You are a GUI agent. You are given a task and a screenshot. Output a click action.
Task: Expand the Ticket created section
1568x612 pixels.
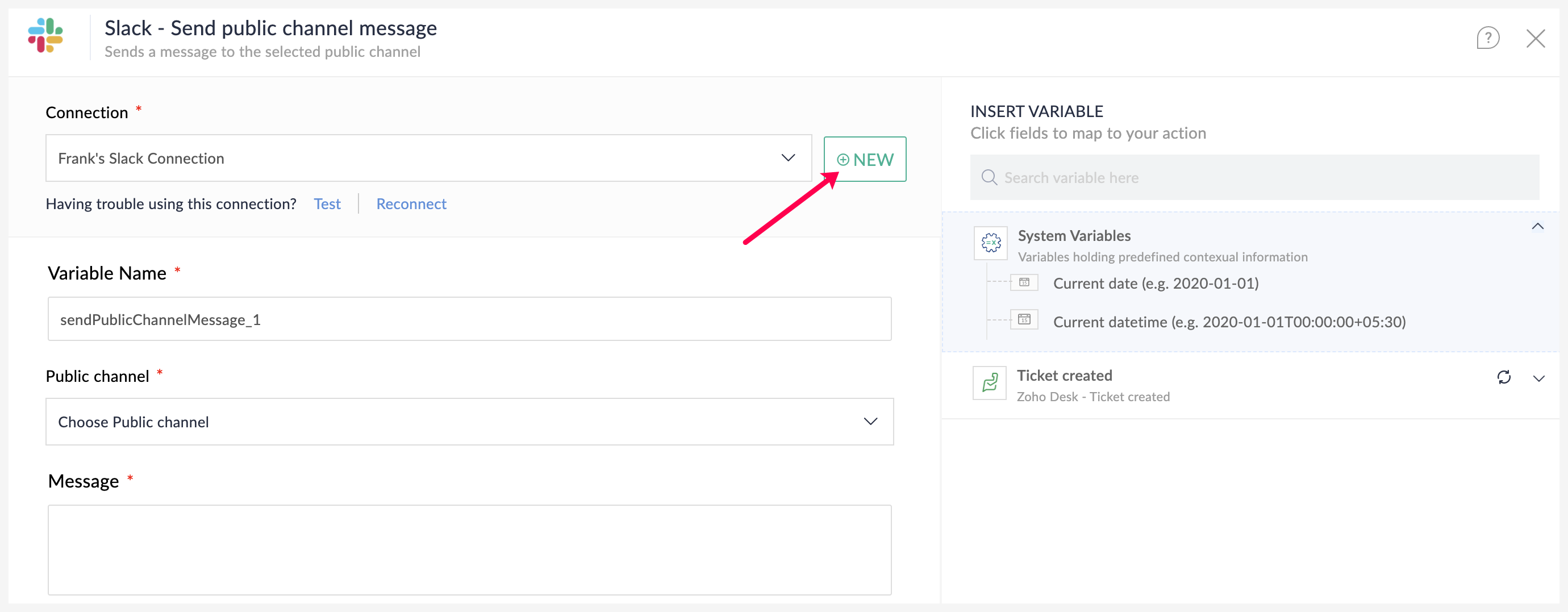click(1538, 379)
